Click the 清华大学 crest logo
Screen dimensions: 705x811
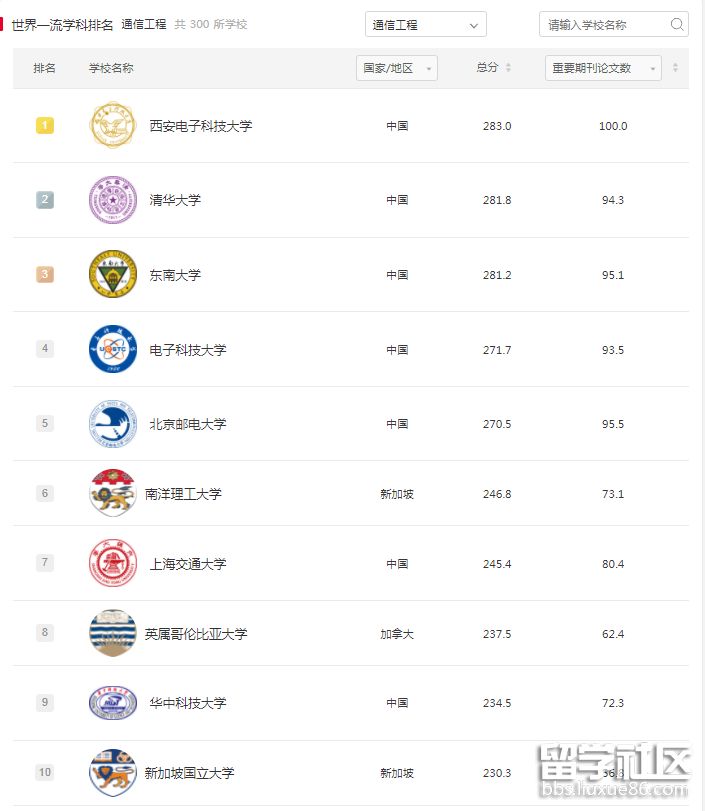point(112,199)
